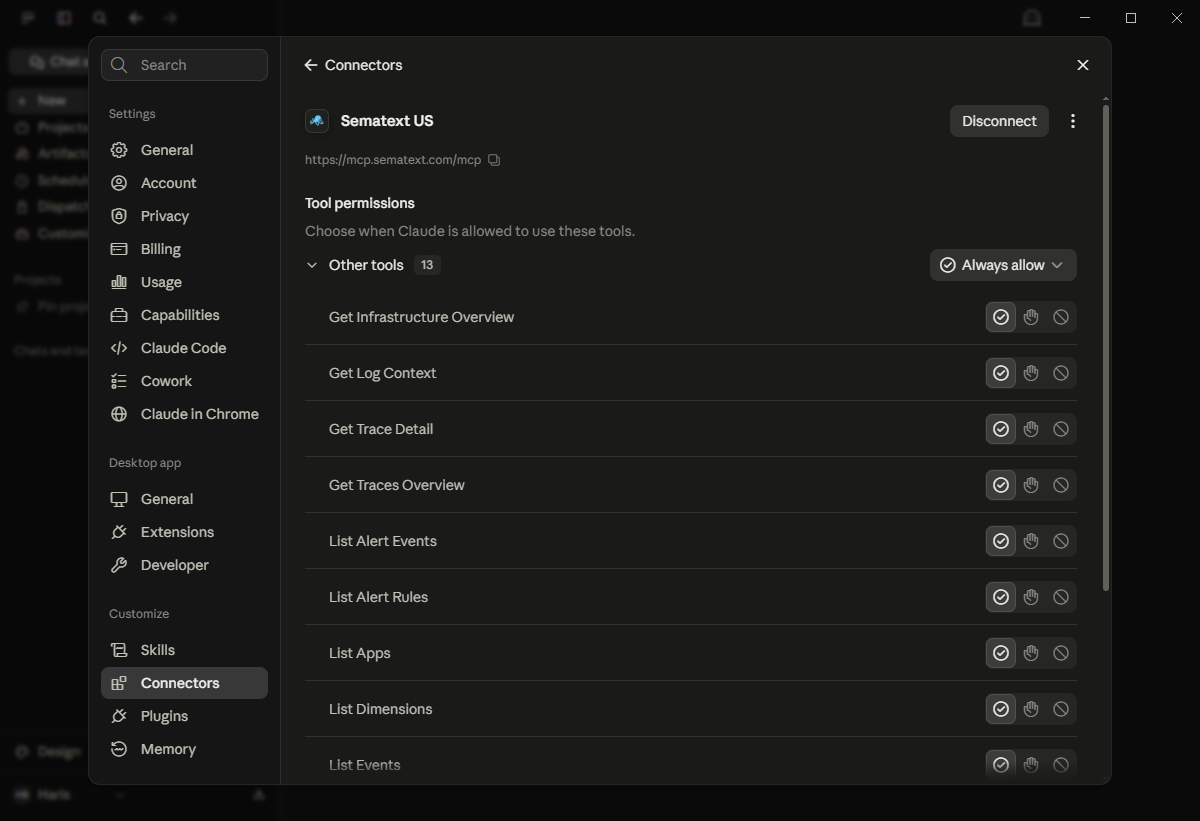Block the Get Trace Detail tool
The image size is (1200, 821).
coord(1061,429)
